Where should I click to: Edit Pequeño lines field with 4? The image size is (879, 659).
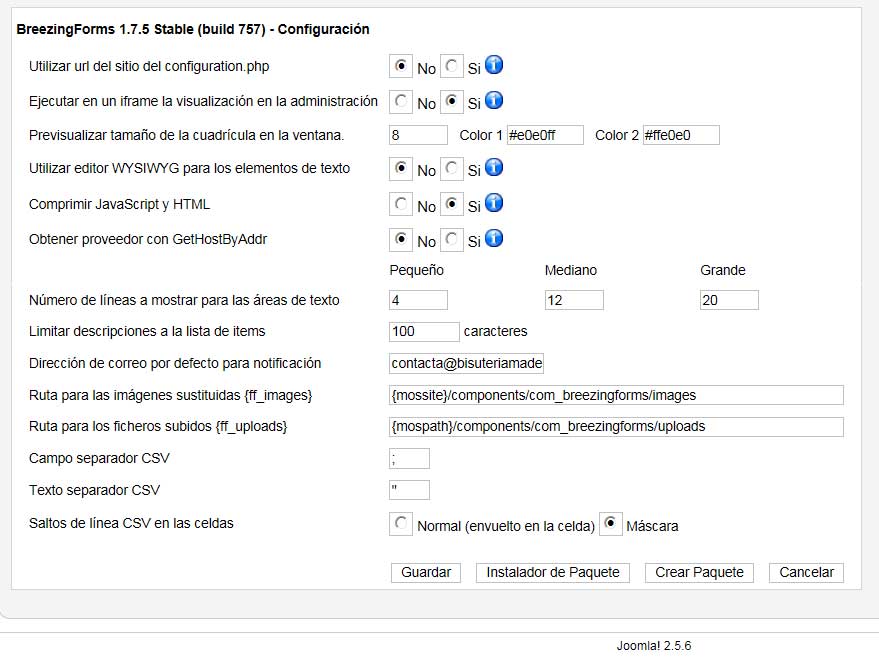(418, 300)
